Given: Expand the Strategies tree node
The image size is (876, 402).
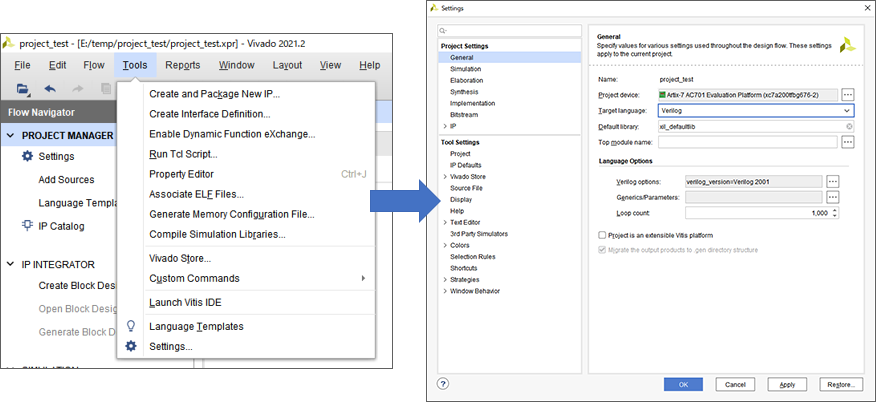Looking at the screenshot, I should [445, 279].
